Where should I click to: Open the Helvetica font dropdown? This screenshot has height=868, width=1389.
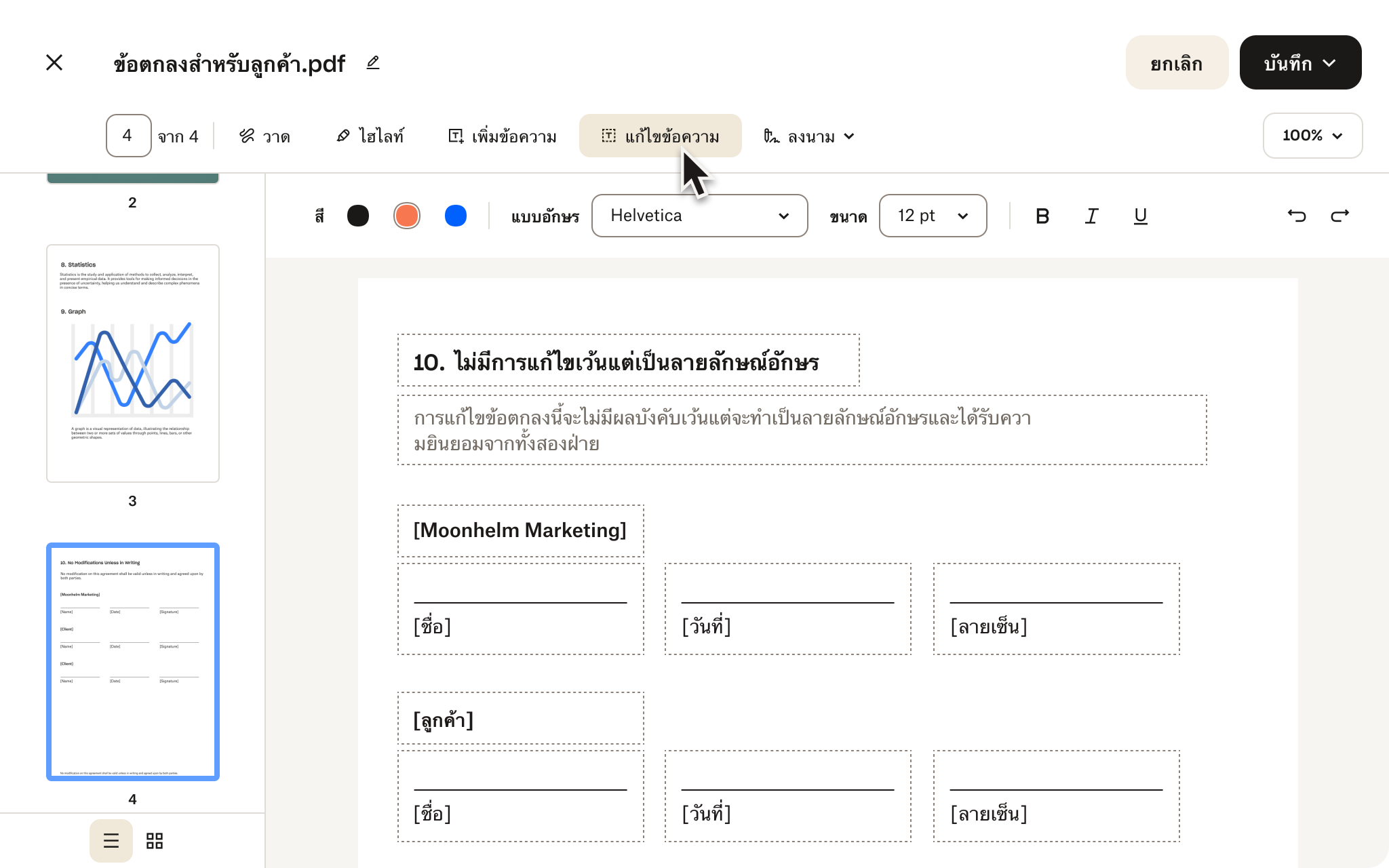coord(699,216)
